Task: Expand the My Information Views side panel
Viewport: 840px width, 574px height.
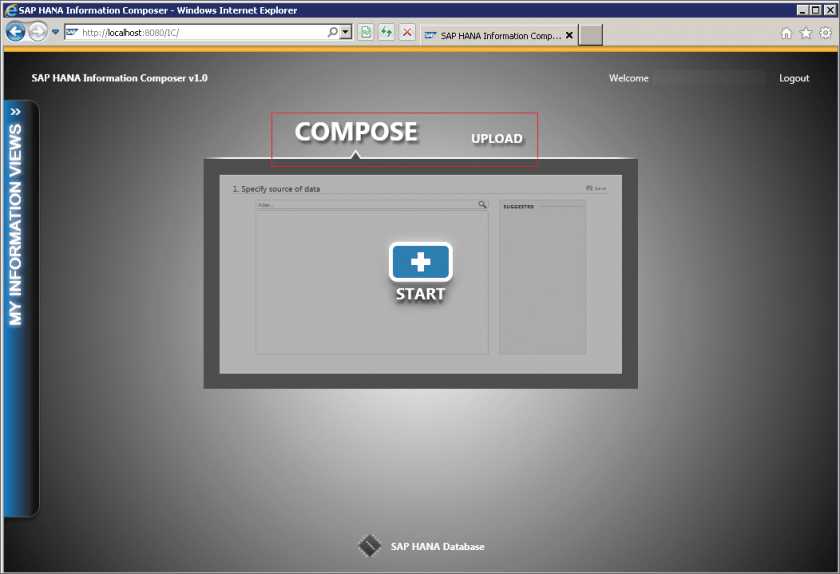Action: click(x=15, y=112)
